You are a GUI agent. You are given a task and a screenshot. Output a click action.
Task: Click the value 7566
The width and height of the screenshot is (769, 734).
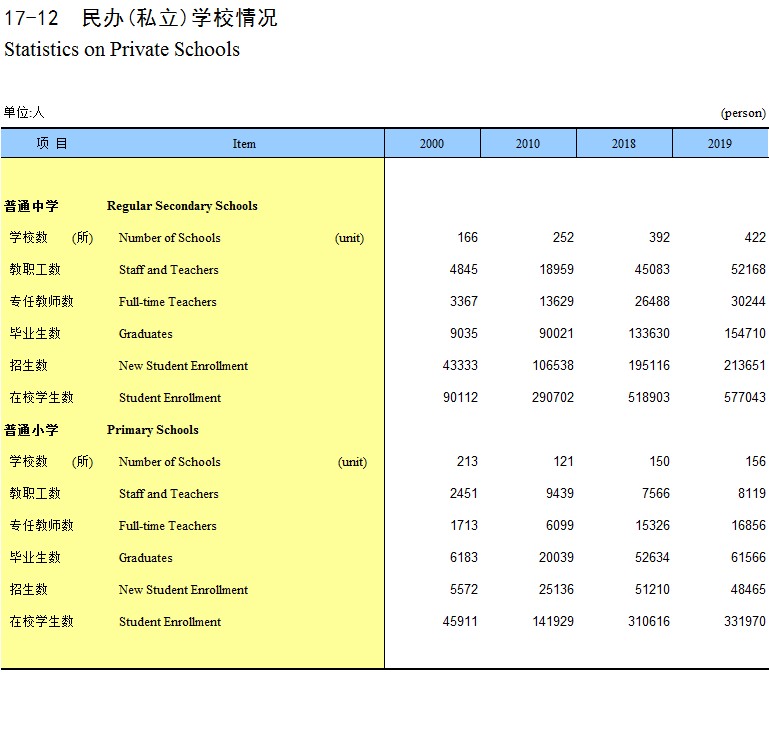click(656, 494)
